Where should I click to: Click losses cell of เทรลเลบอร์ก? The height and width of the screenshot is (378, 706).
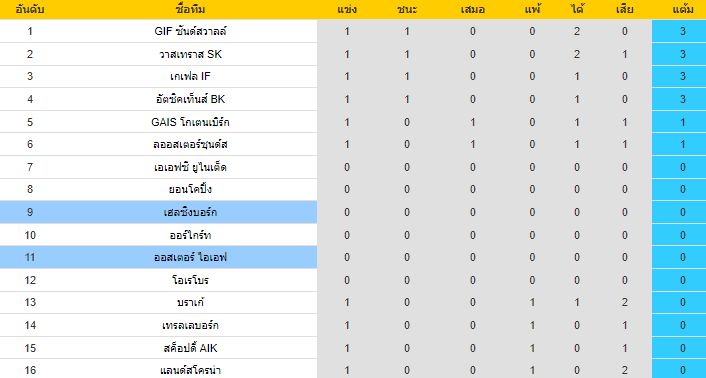pyautogui.click(x=532, y=325)
